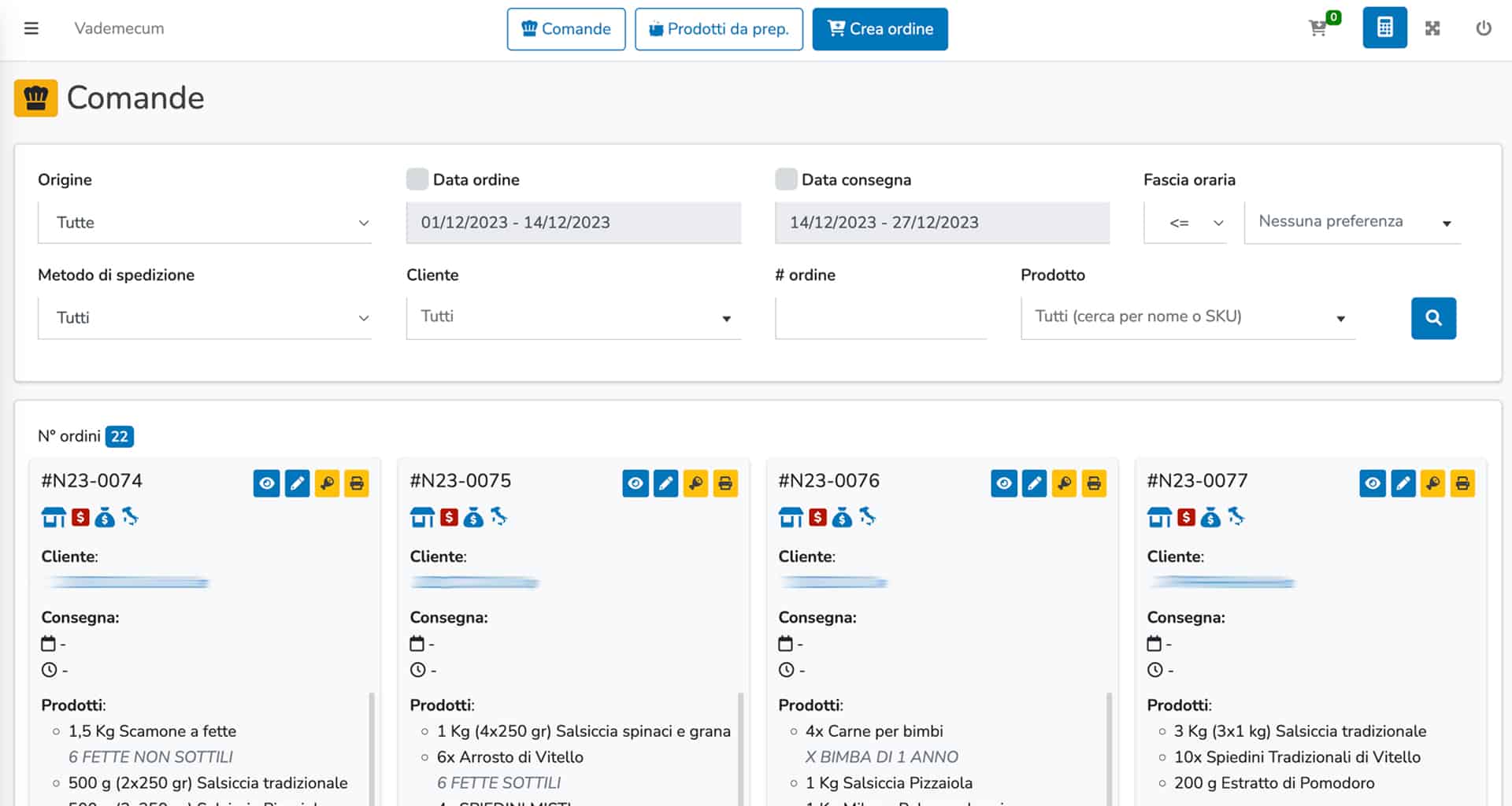View details of order #N23-0074
This screenshot has height=806, width=1512.
(x=266, y=483)
